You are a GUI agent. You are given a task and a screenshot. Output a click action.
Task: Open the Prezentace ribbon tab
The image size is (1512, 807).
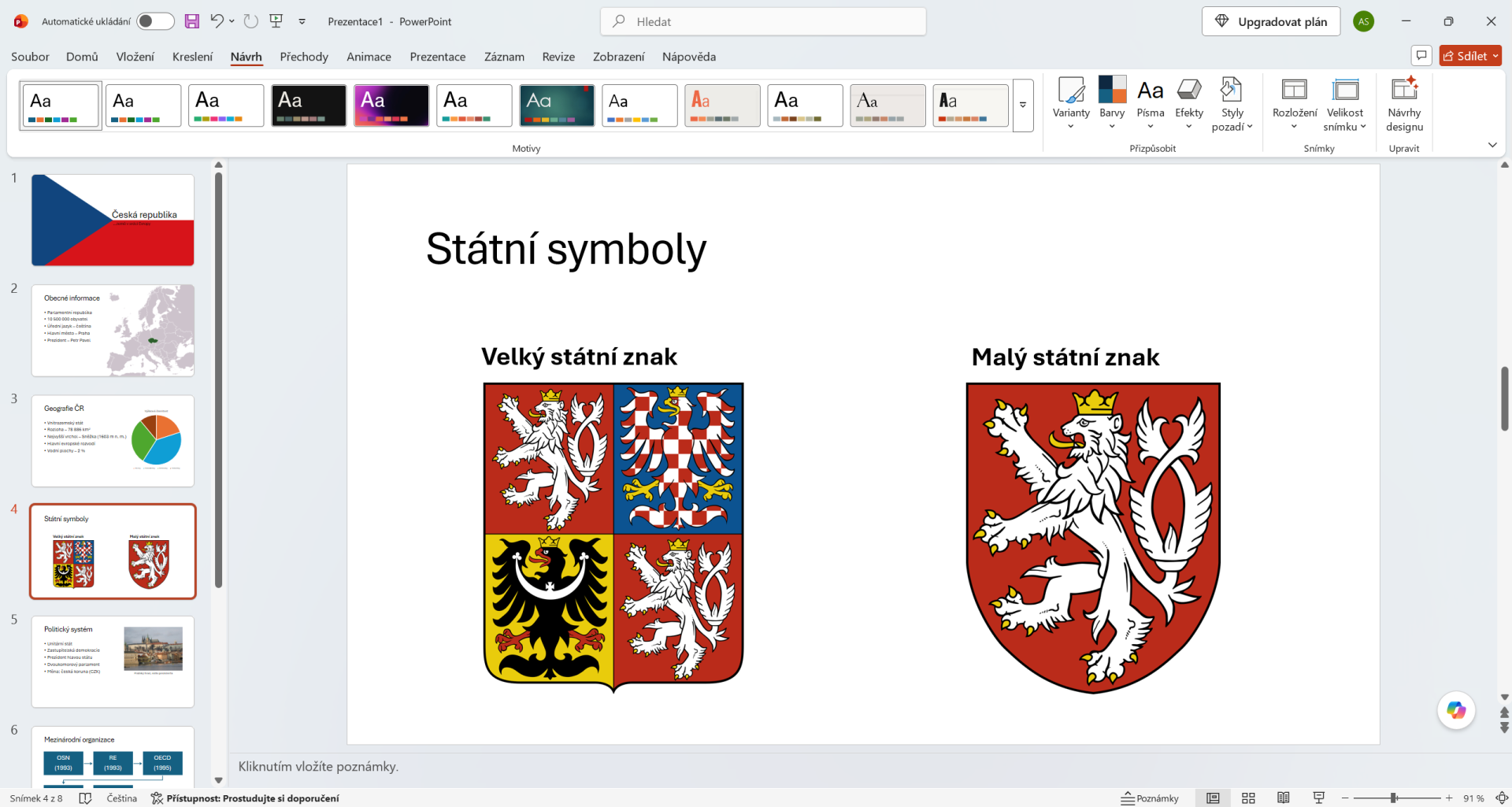click(438, 57)
